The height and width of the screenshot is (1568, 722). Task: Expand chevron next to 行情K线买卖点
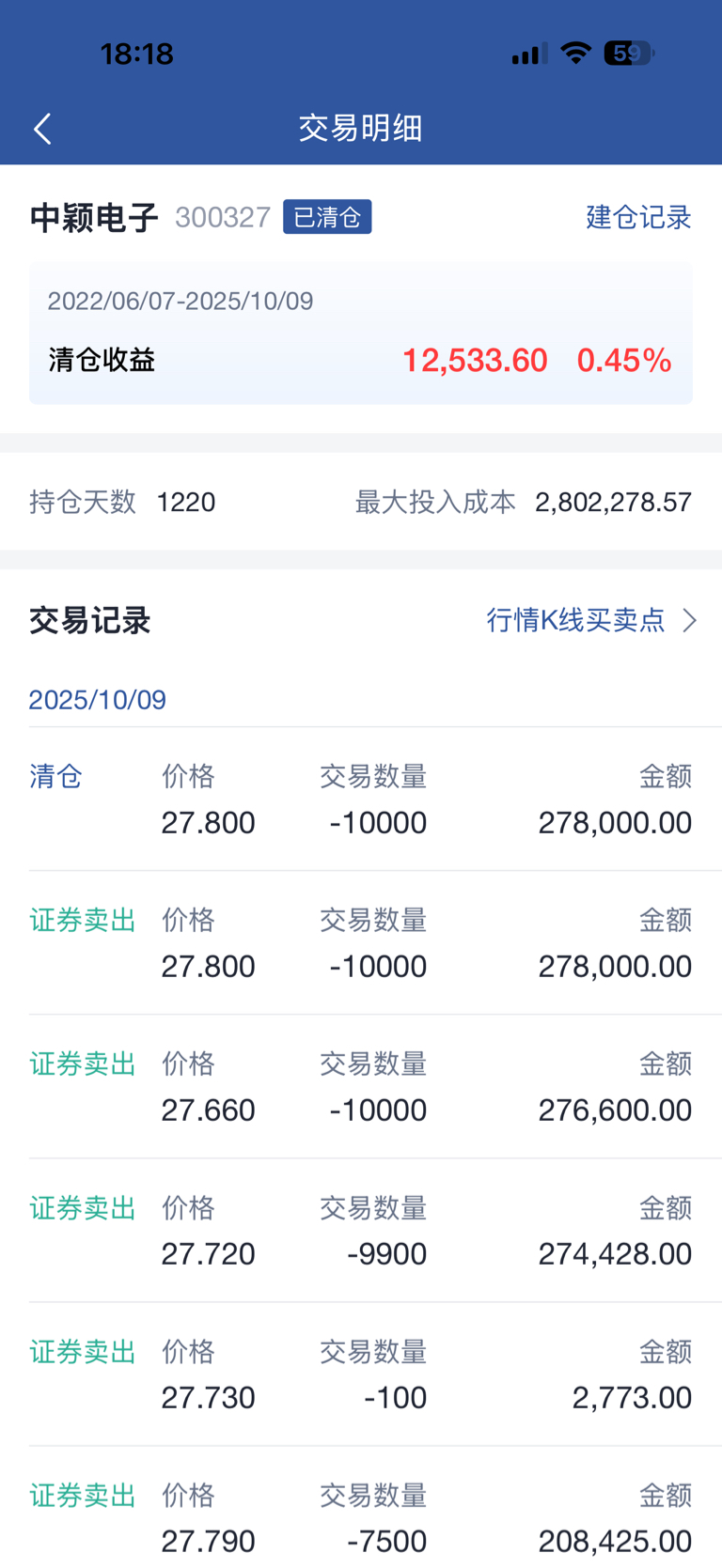(690, 620)
